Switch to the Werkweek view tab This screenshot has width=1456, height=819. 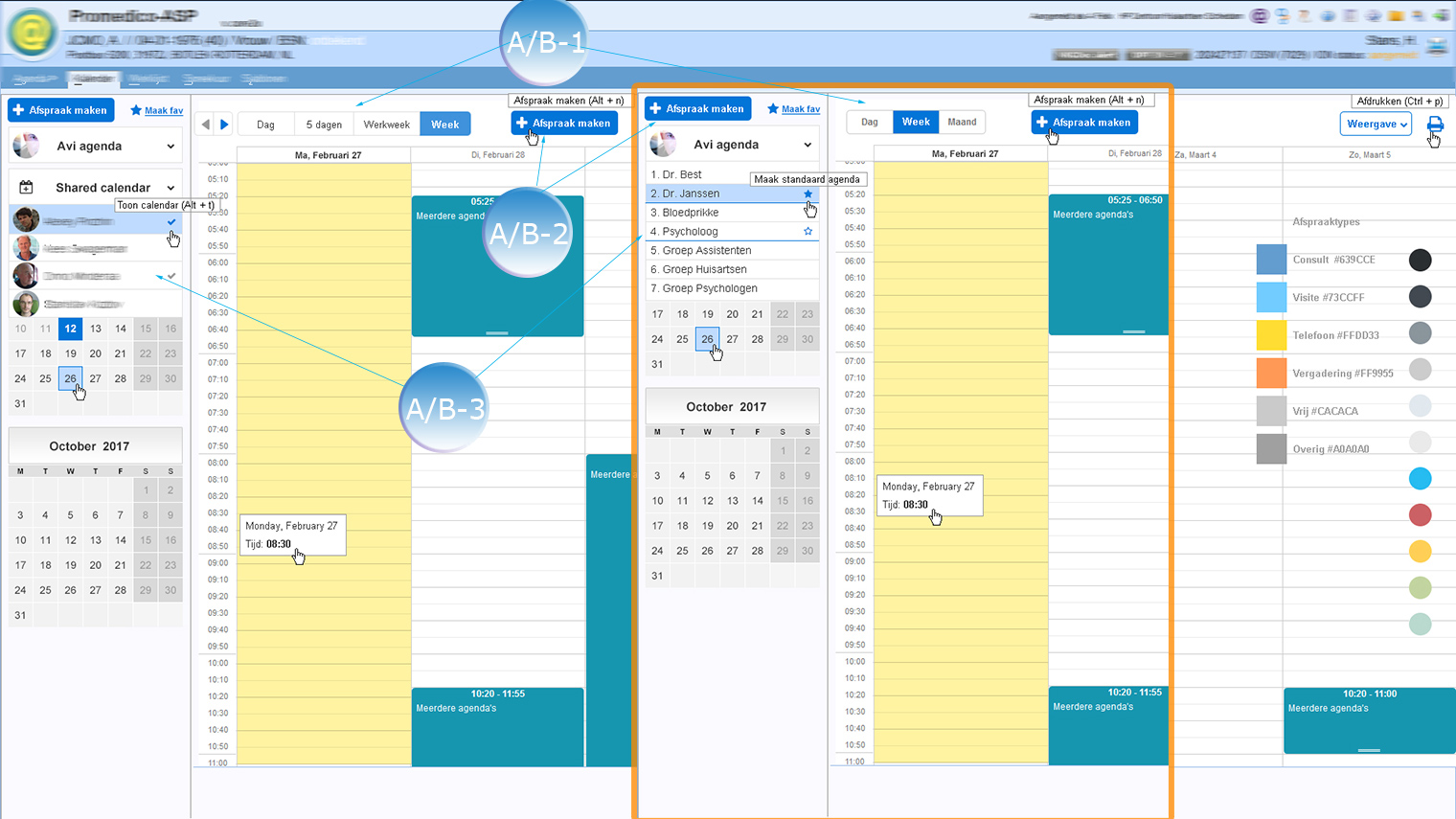pos(386,125)
